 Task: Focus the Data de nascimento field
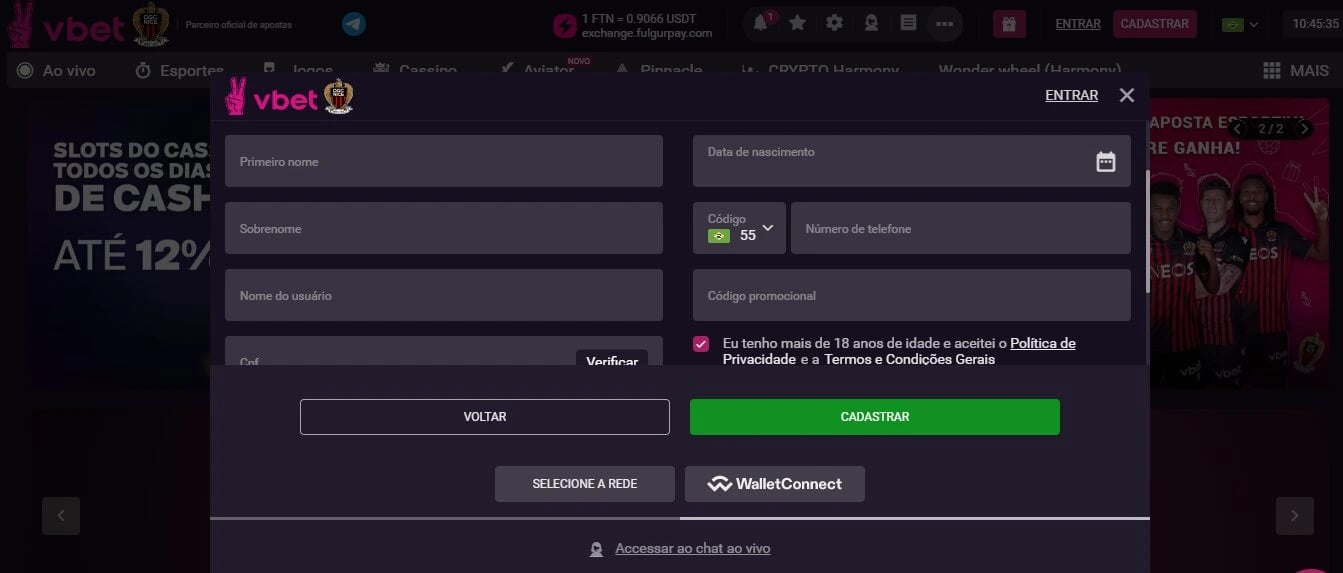pos(912,161)
